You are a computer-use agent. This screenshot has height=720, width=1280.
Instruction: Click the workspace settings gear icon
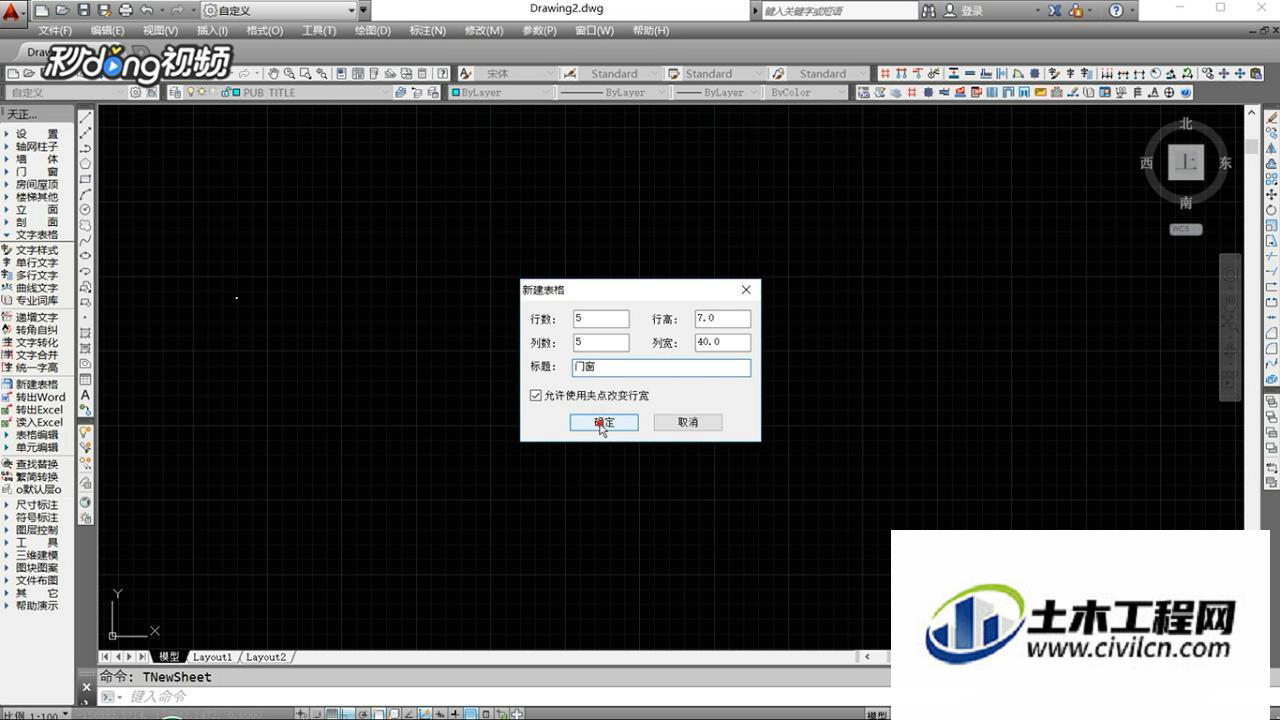coord(136,92)
